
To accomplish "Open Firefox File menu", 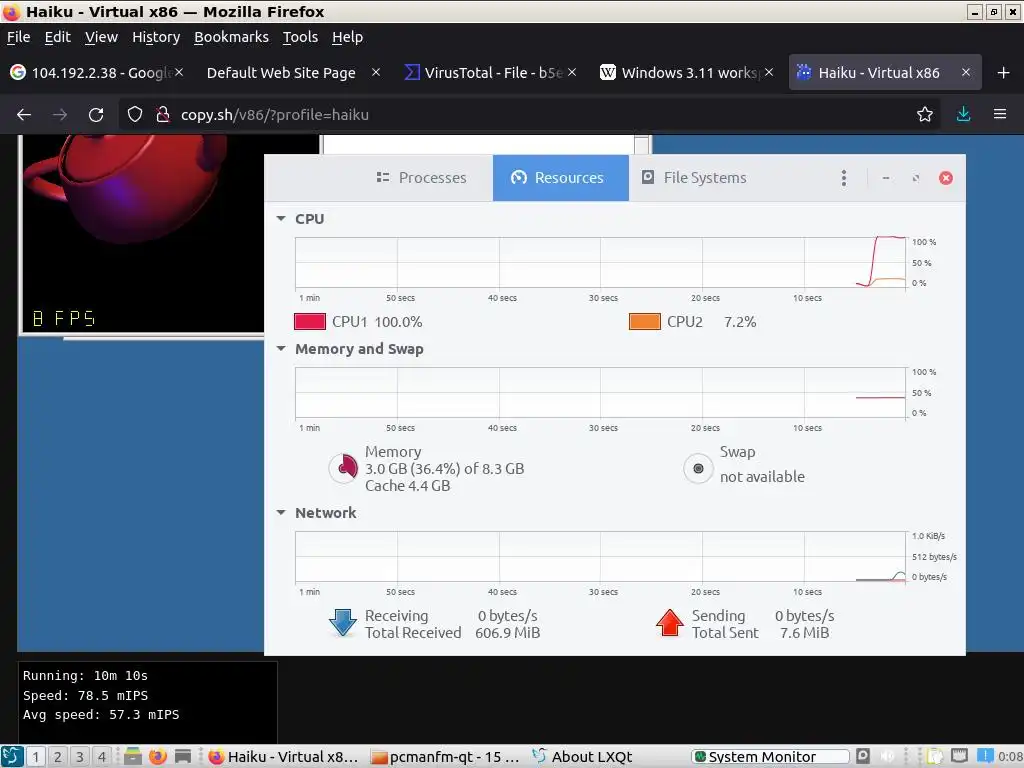I will pos(18,37).
